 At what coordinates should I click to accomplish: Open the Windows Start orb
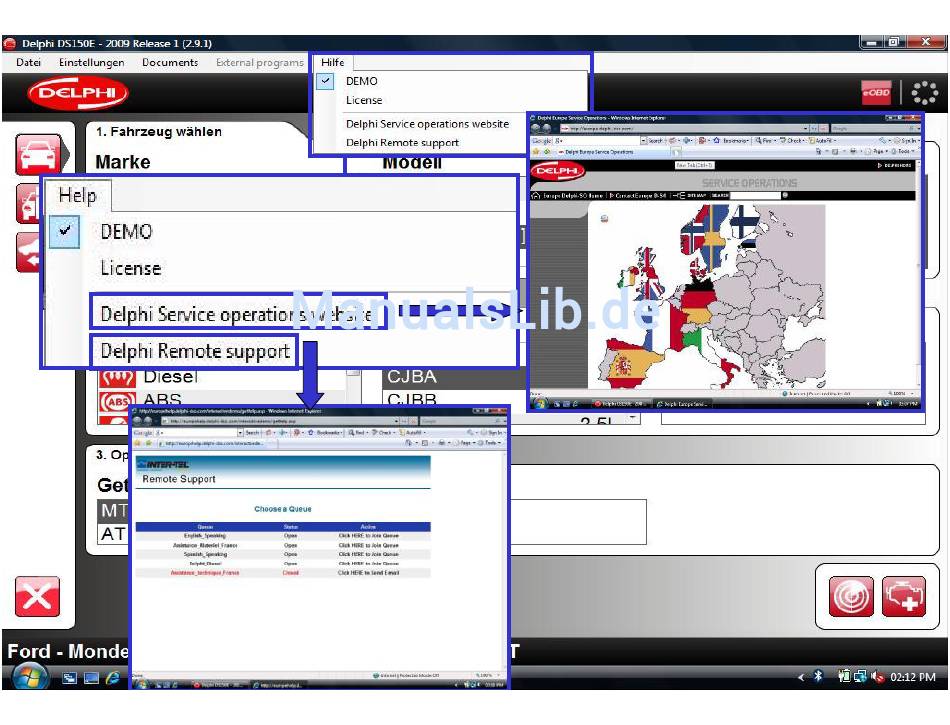[x=29, y=677]
